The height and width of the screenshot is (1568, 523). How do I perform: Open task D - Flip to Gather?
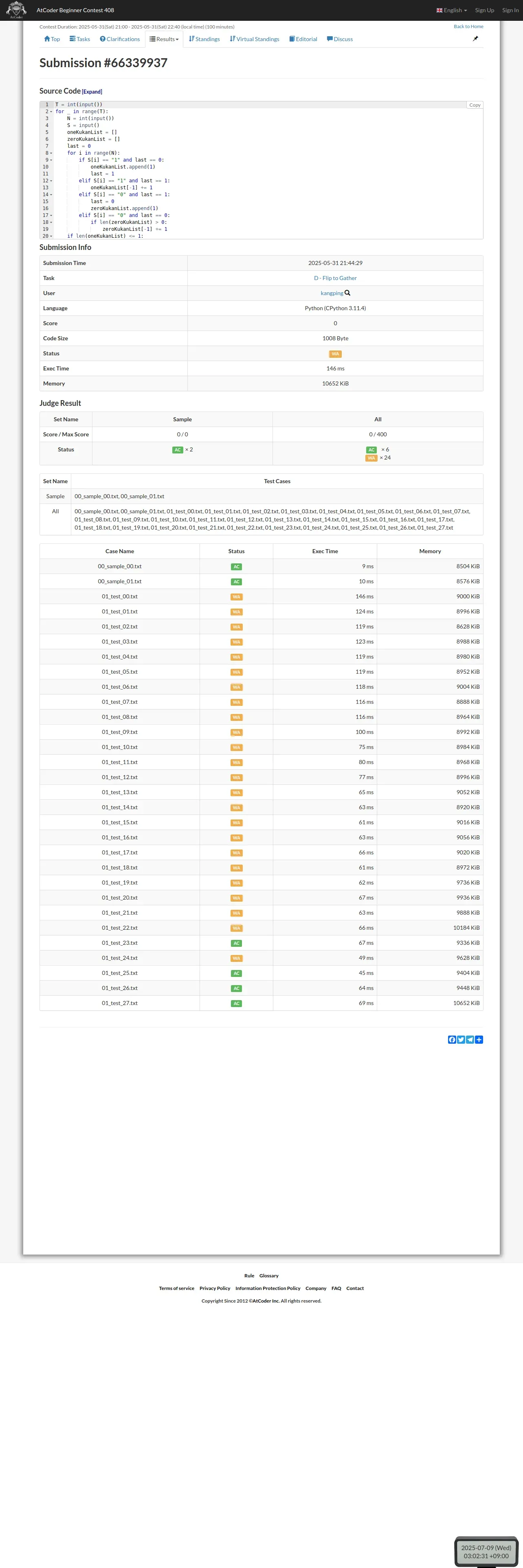[x=336, y=278]
